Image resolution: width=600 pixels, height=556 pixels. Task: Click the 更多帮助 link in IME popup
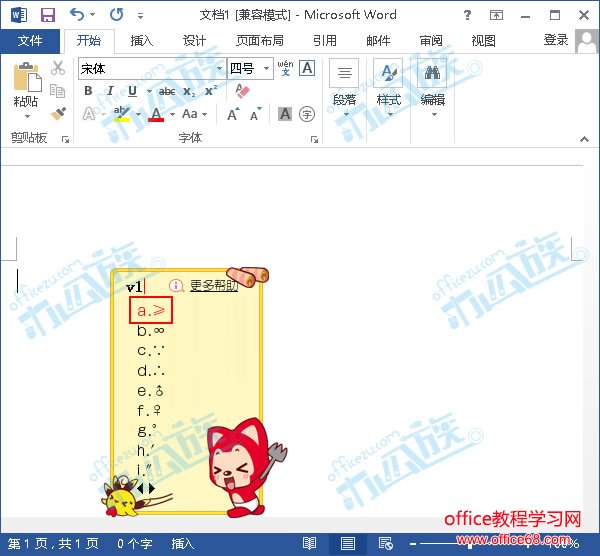pyautogui.click(x=214, y=285)
